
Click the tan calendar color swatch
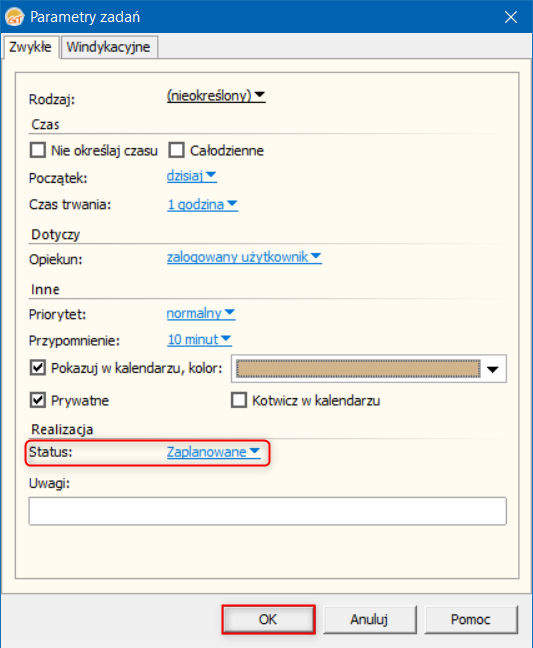click(358, 368)
